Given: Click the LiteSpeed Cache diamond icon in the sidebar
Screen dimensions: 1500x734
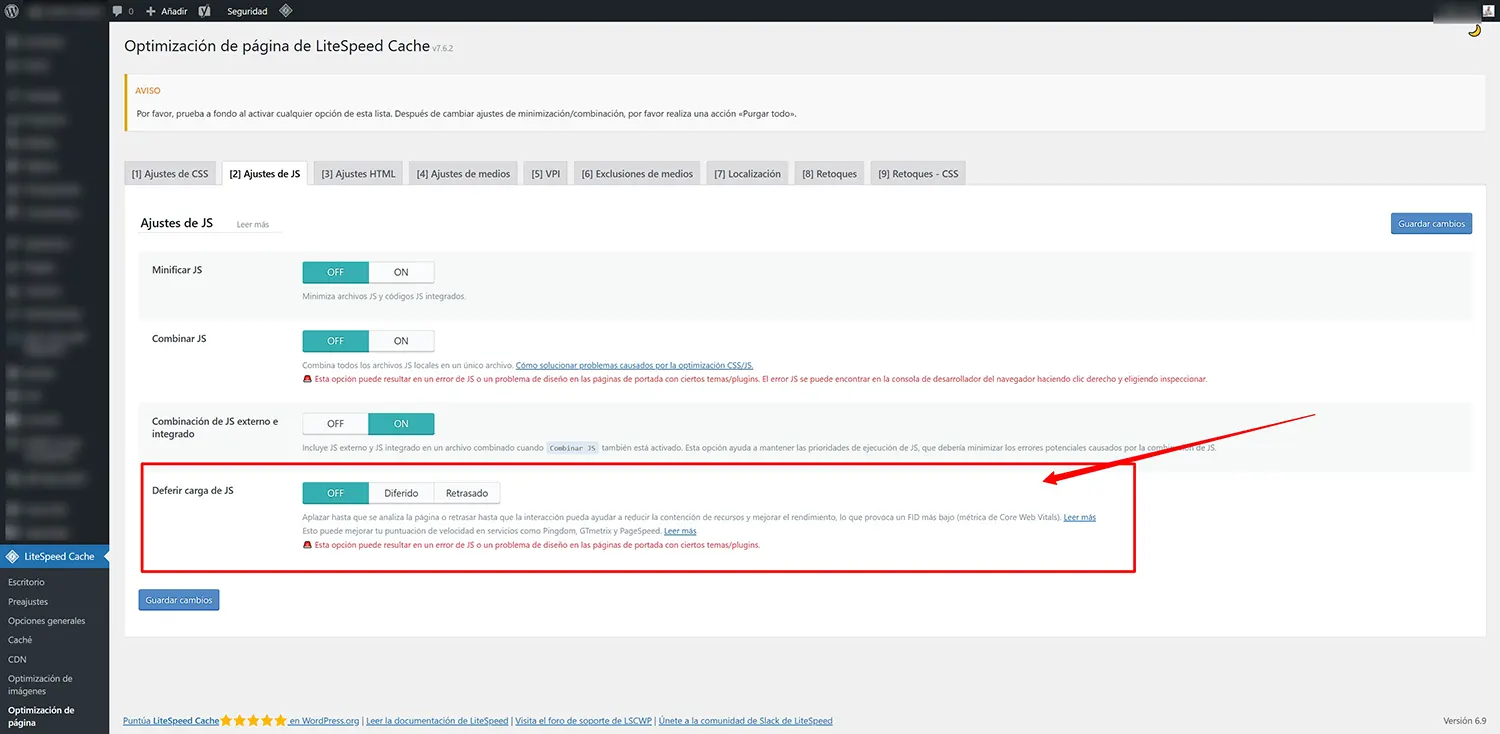Looking at the screenshot, I should click(x=12, y=556).
